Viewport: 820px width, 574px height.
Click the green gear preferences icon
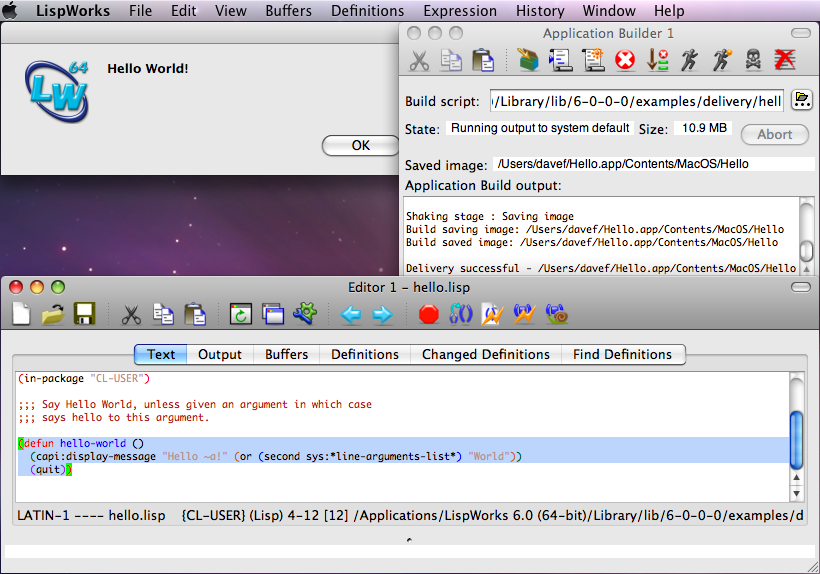tap(305, 314)
